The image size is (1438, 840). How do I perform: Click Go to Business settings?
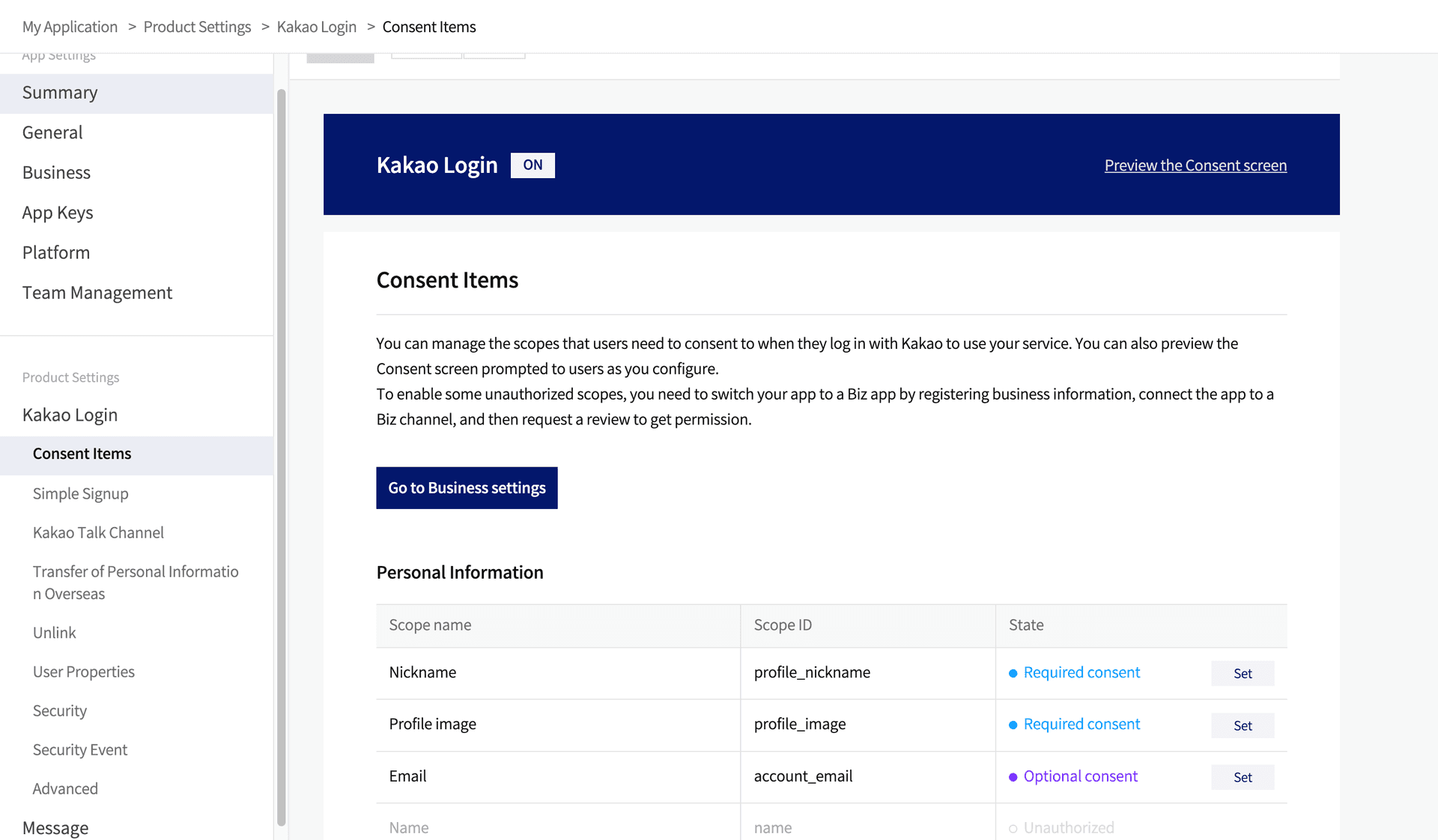(467, 487)
